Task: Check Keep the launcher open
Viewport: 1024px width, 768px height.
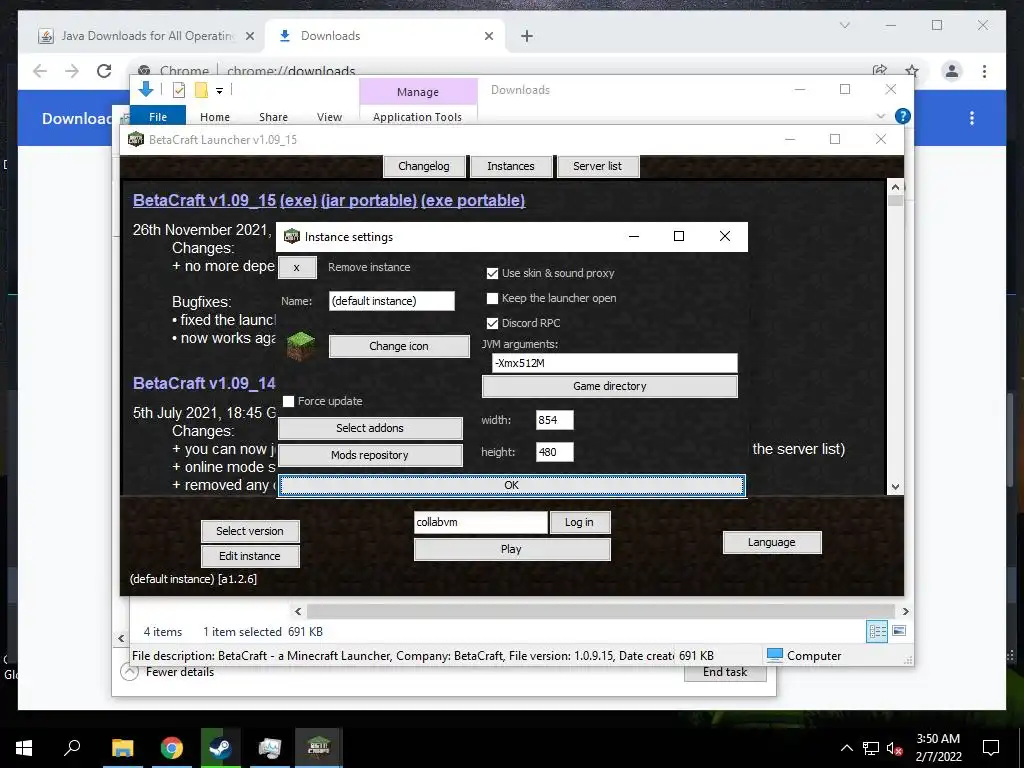Action: (492, 298)
